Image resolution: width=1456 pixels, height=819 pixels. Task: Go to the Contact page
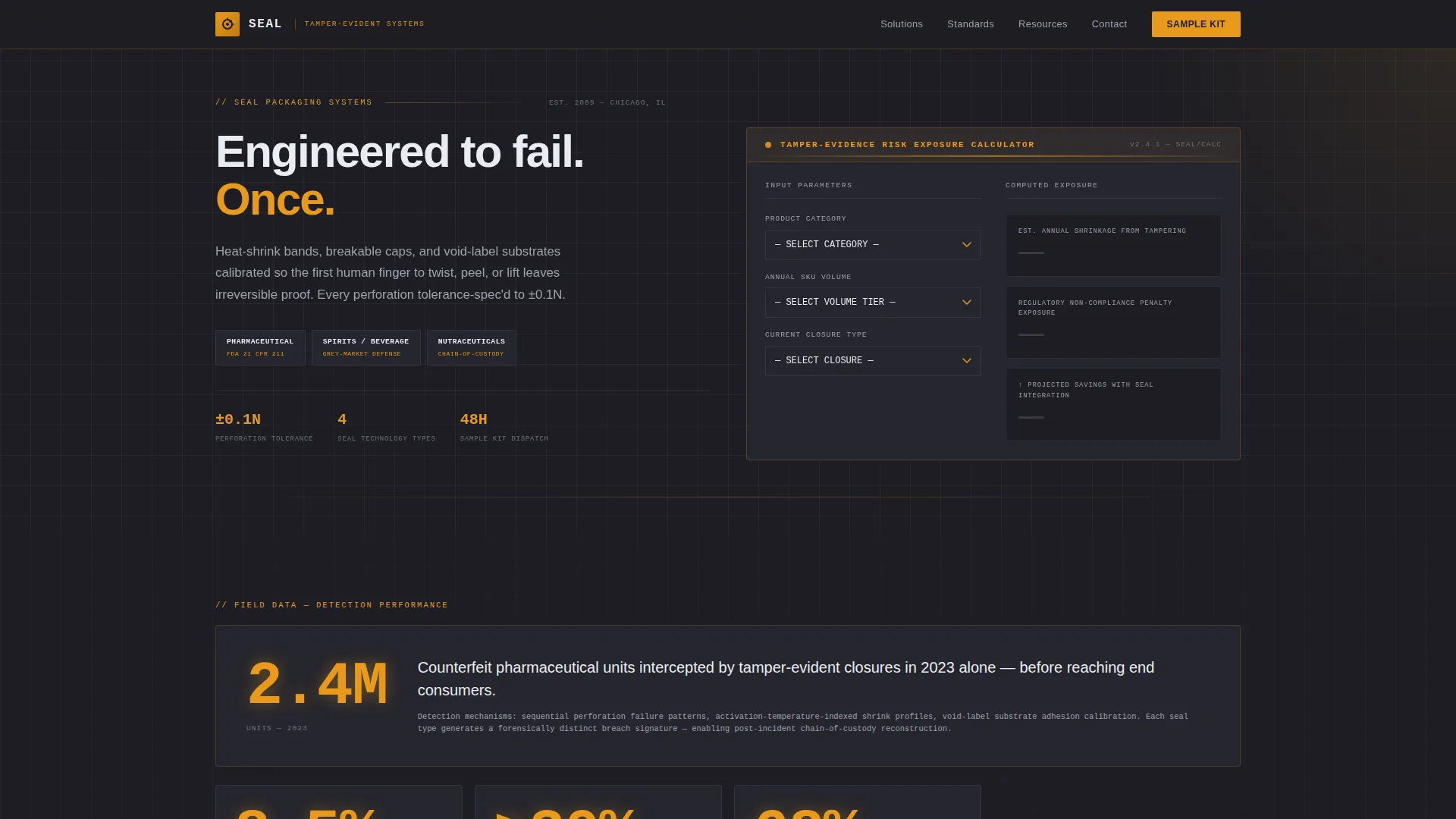1109,24
